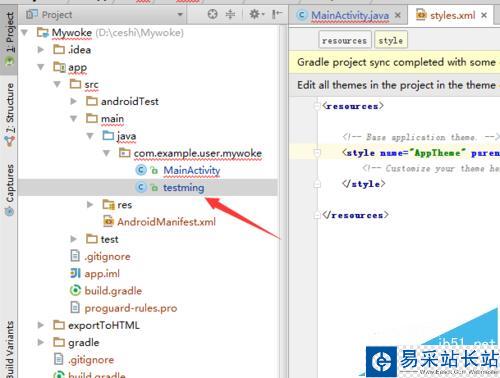Click the Project panel title label
Image resolution: width=500 pixels, height=378 pixels.
[57, 15]
